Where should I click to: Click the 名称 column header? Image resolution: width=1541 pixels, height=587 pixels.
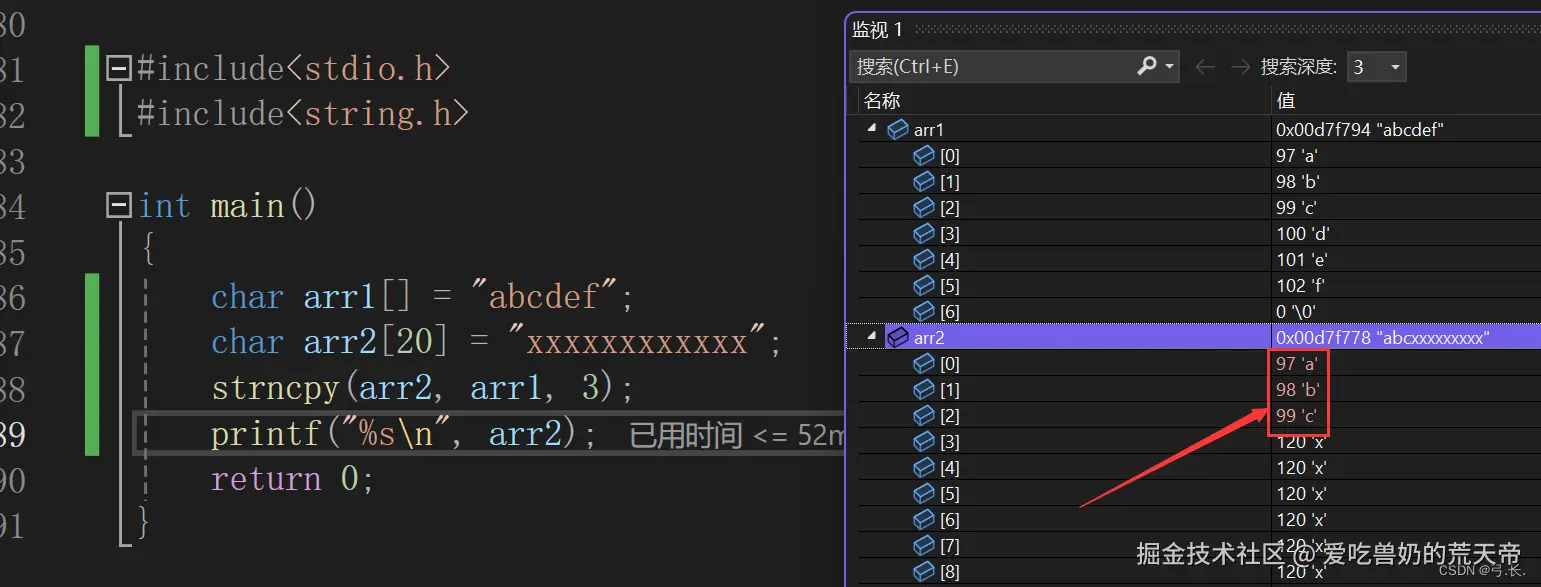coord(880,100)
